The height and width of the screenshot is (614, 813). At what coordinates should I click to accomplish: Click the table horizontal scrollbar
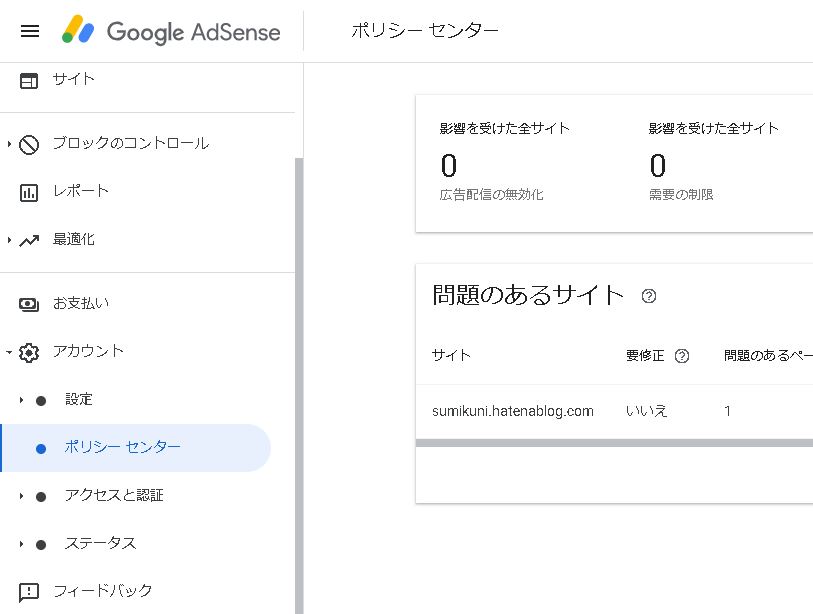point(614,443)
